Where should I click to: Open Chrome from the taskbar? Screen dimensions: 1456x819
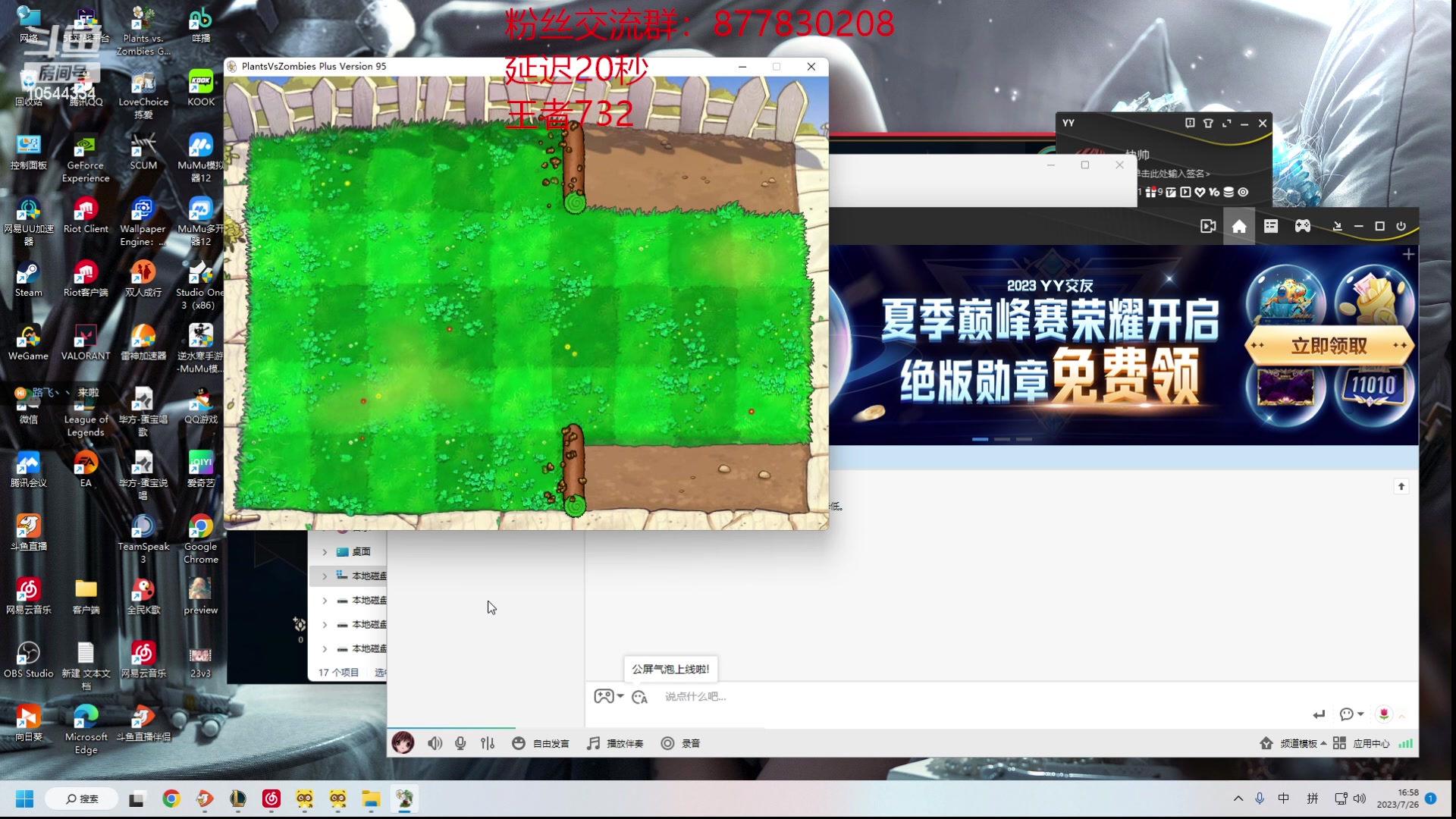pyautogui.click(x=171, y=799)
